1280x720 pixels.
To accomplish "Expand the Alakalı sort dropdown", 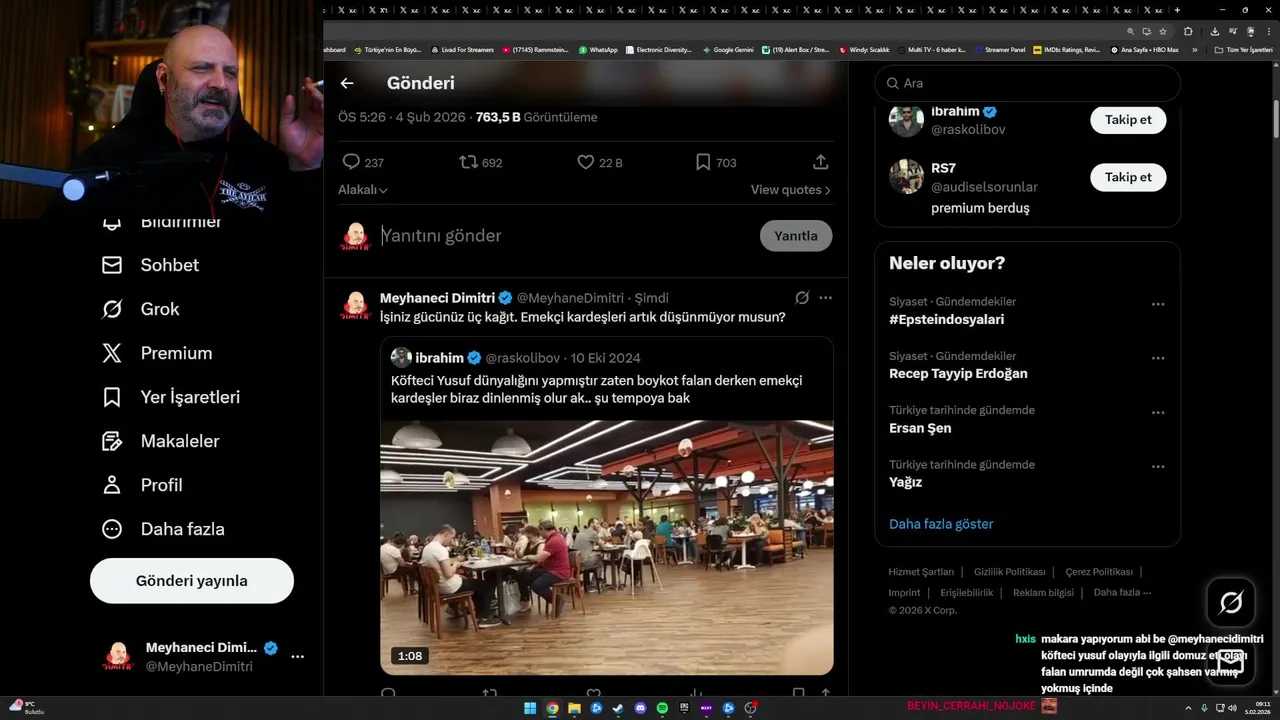I will 362,190.
